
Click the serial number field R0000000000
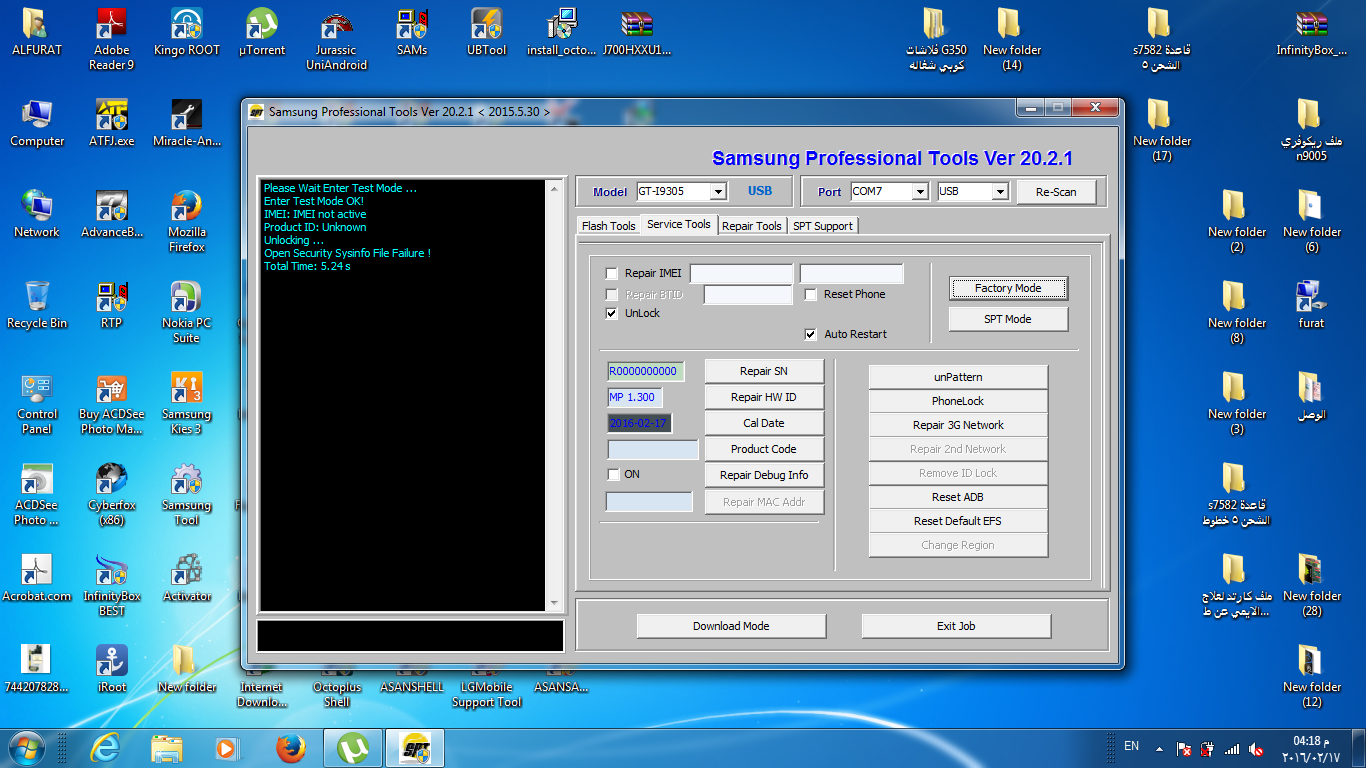pos(646,371)
